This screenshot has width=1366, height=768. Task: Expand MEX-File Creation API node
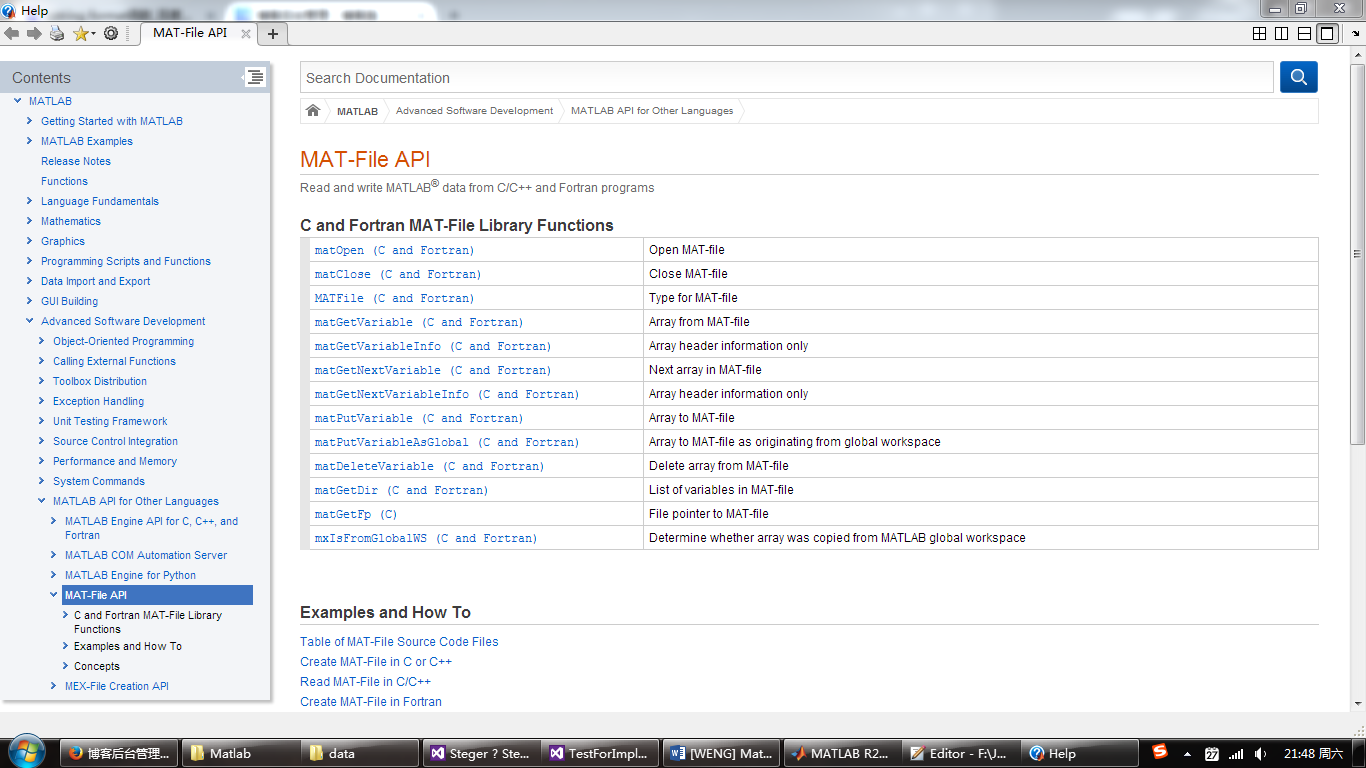54,686
